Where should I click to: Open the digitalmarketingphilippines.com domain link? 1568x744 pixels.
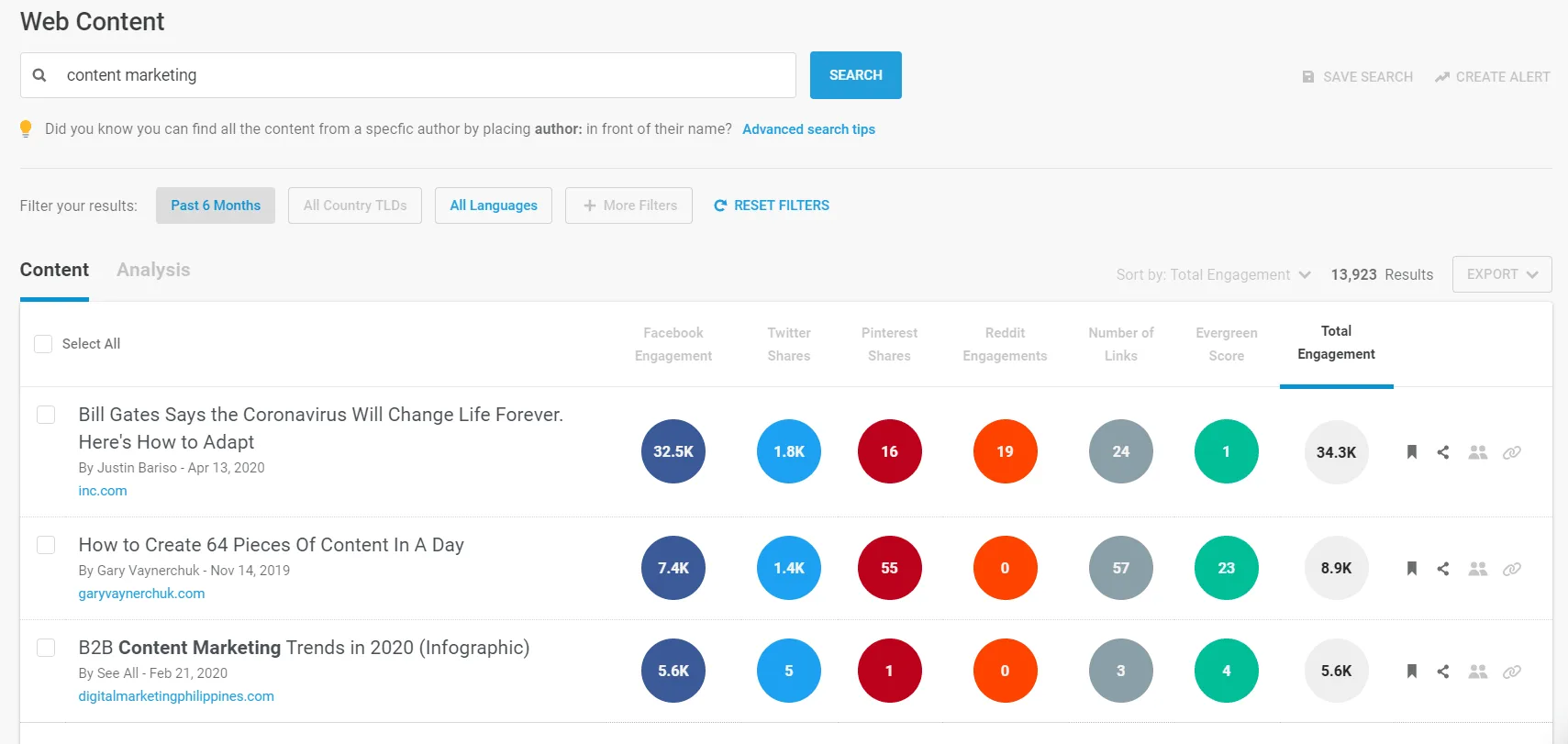(176, 696)
